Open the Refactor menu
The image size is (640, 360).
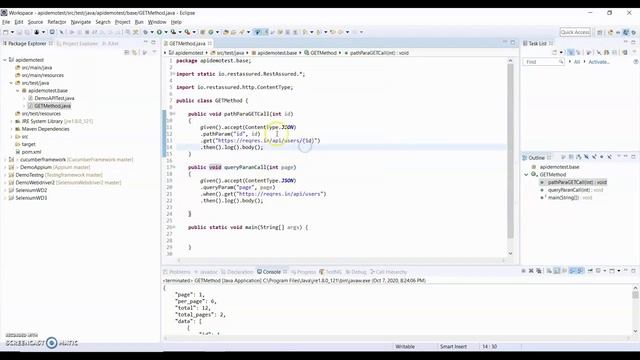pyautogui.click(x=57, y=22)
